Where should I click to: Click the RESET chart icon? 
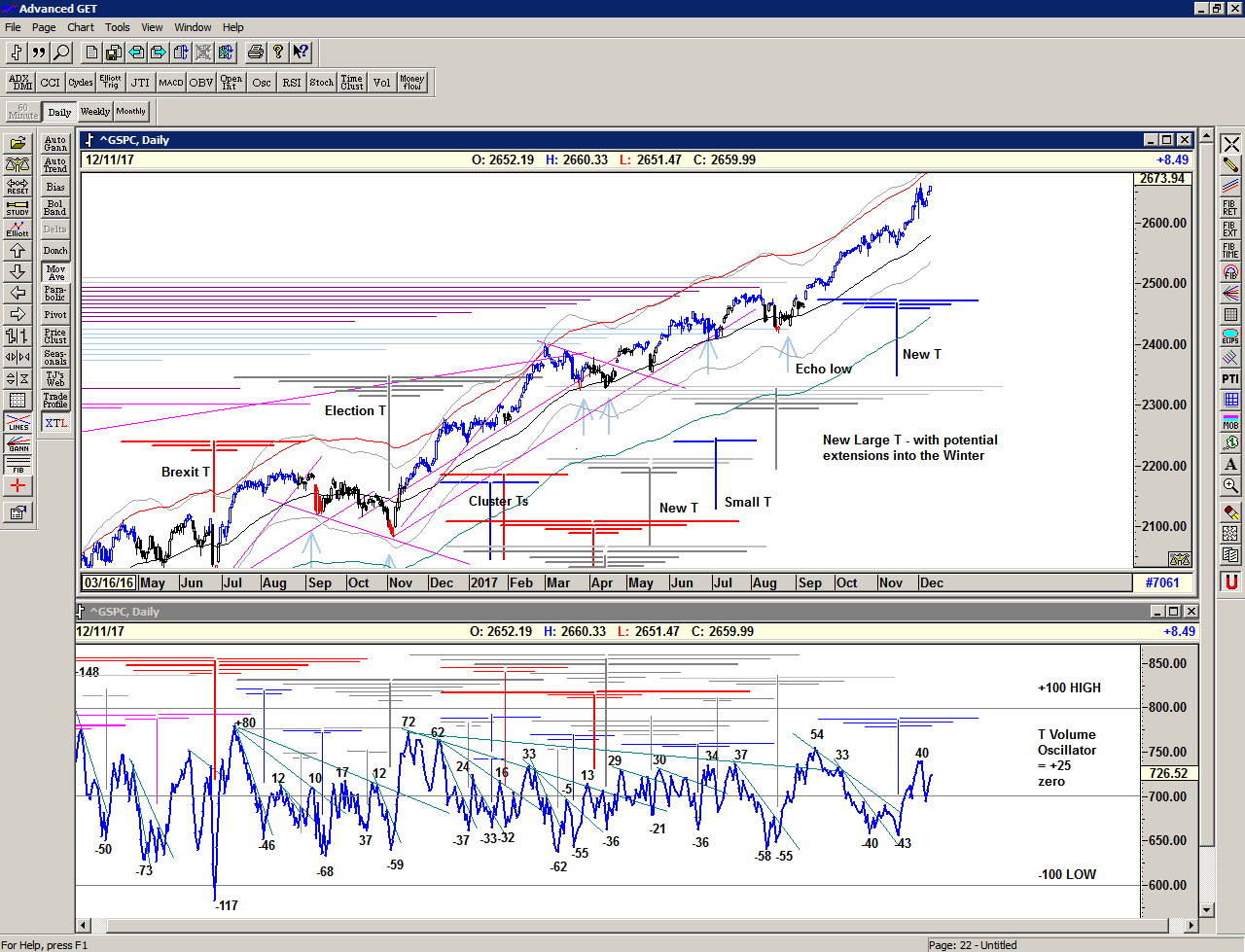[x=18, y=187]
